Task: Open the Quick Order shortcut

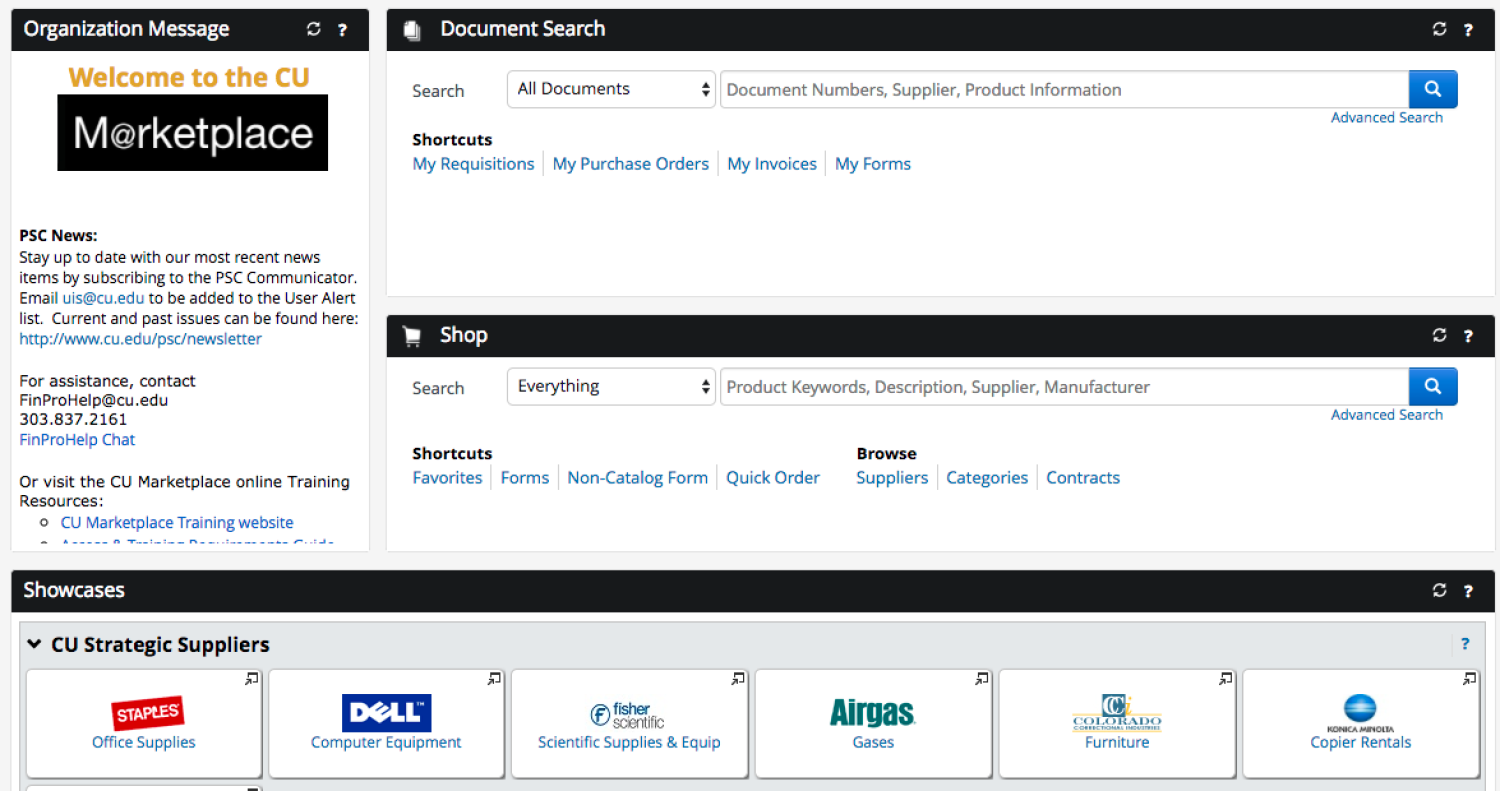Action: point(773,478)
